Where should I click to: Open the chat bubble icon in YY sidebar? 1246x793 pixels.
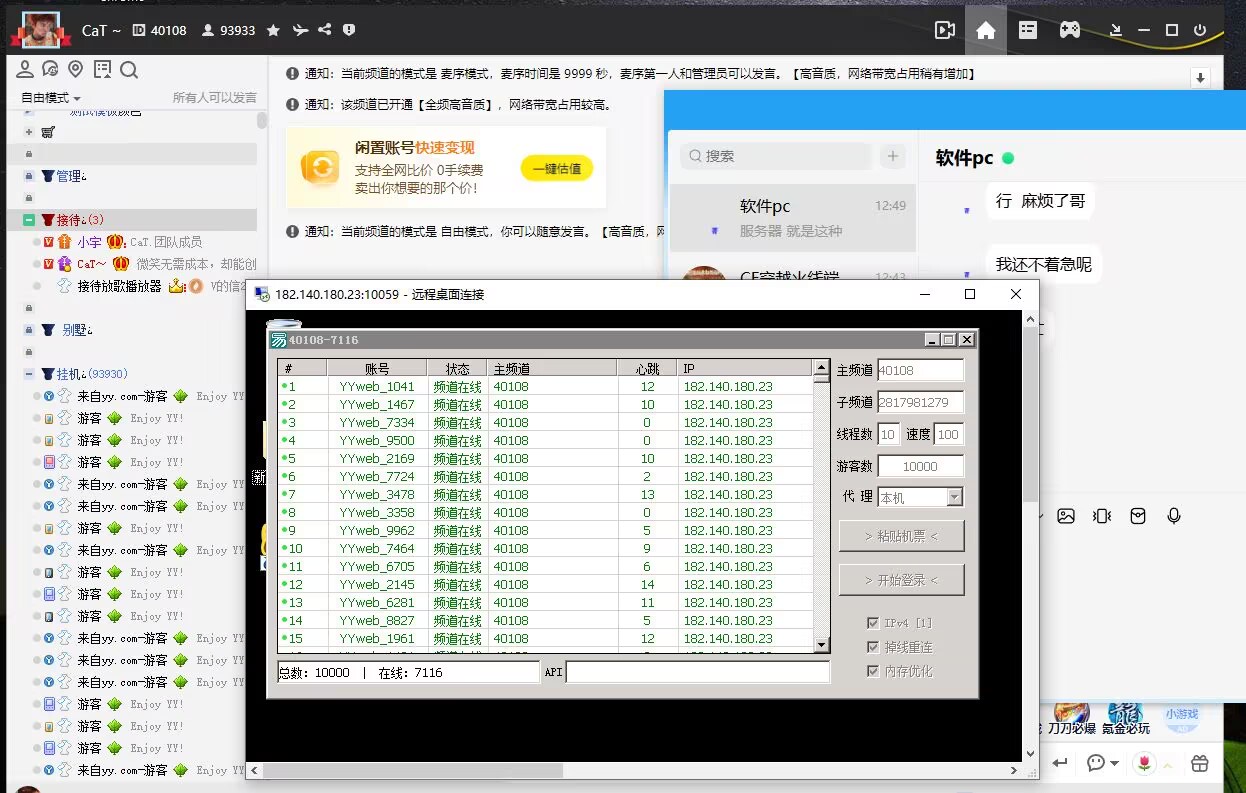click(50, 69)
